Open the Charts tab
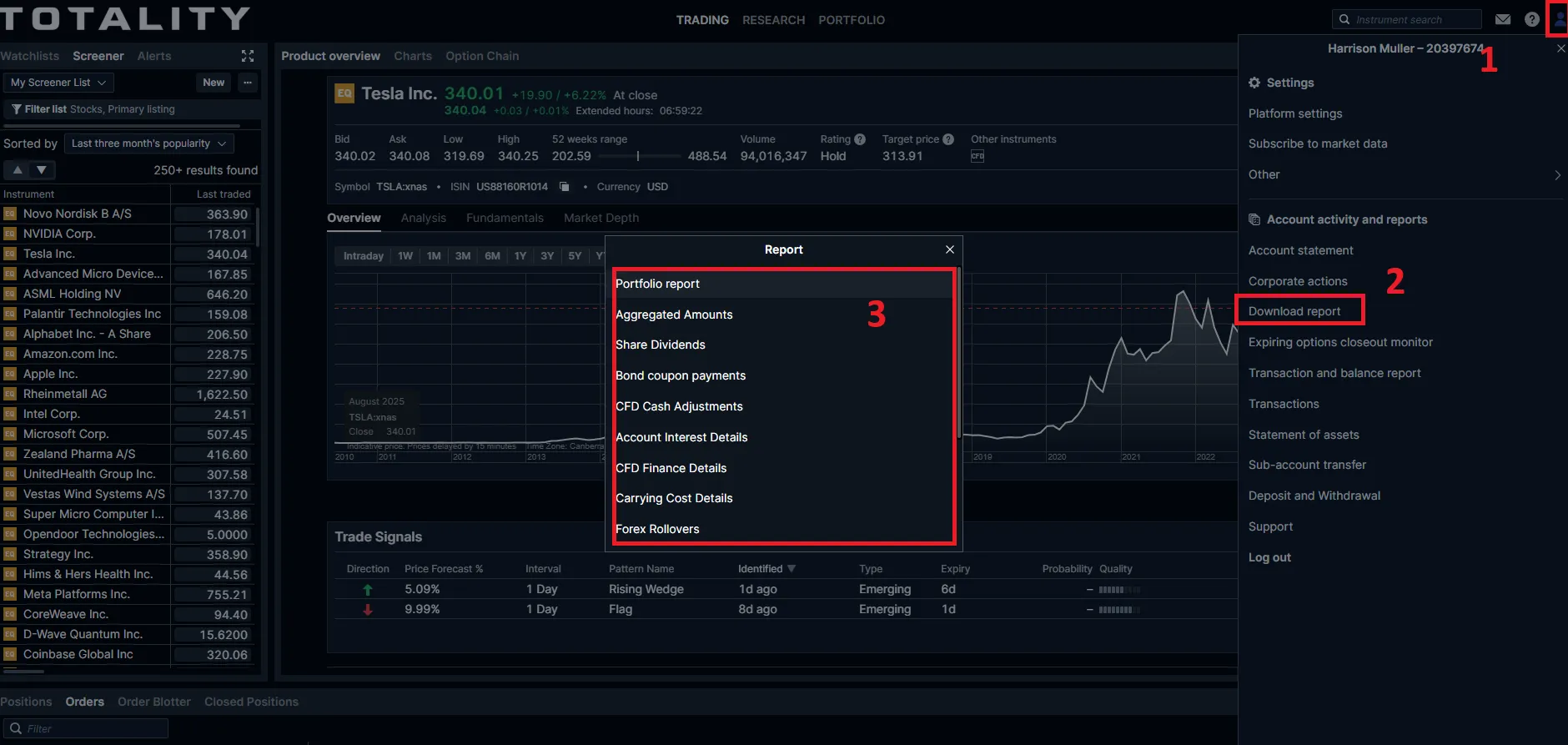The height and width of the screenshot is (745, 1568). 413,56
